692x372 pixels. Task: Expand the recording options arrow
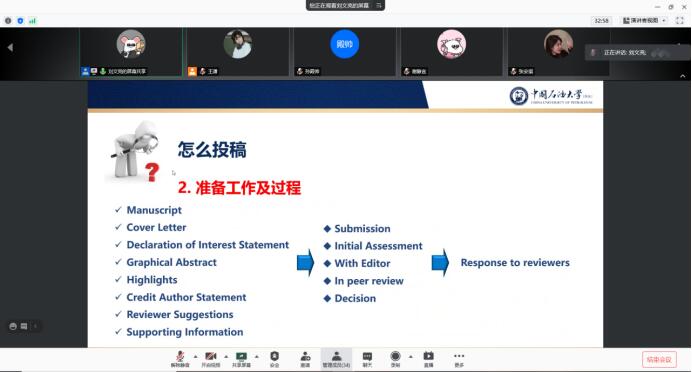[x=410, y=356]
